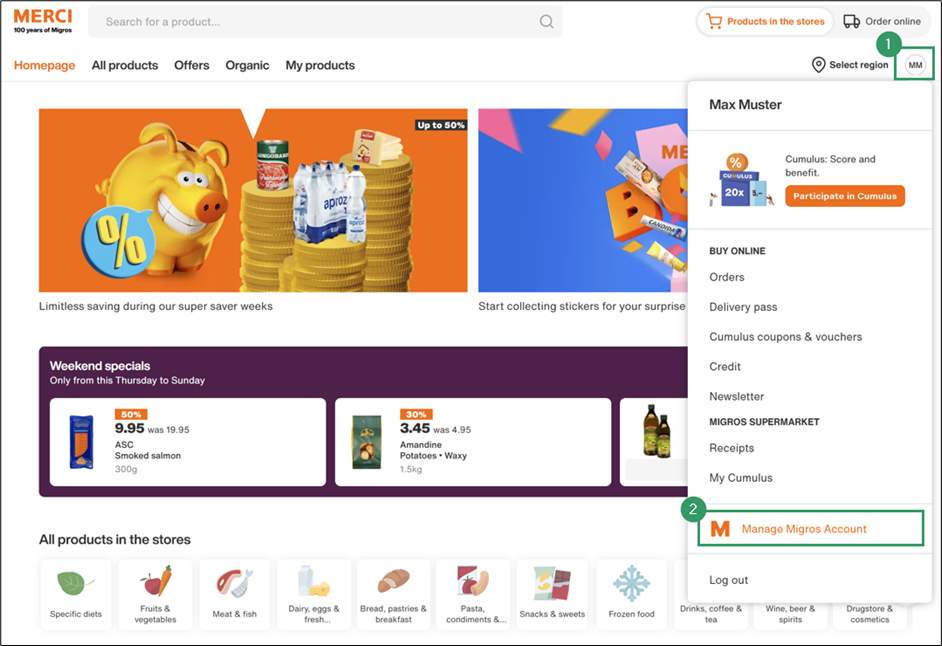The image size is (942, 646).
Task: Click the Cumulus promo illustration
Action: click(x=741, y=180)
